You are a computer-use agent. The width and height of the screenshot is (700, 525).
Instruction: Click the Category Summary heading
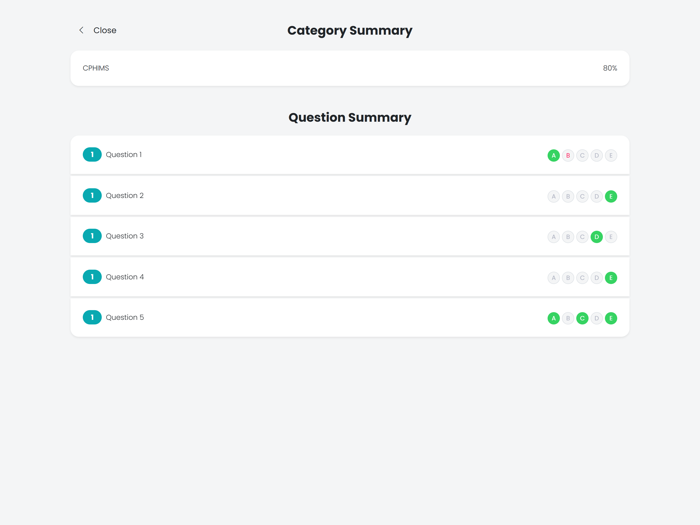[x=350, y=31]
